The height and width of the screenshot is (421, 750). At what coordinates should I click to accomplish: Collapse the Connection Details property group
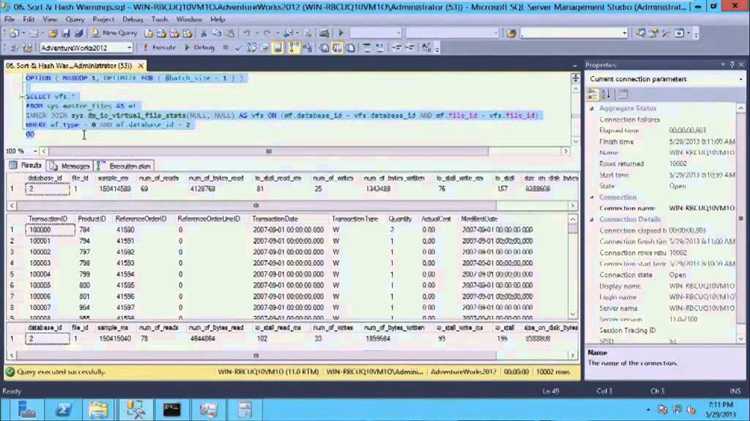pos(592,219)
